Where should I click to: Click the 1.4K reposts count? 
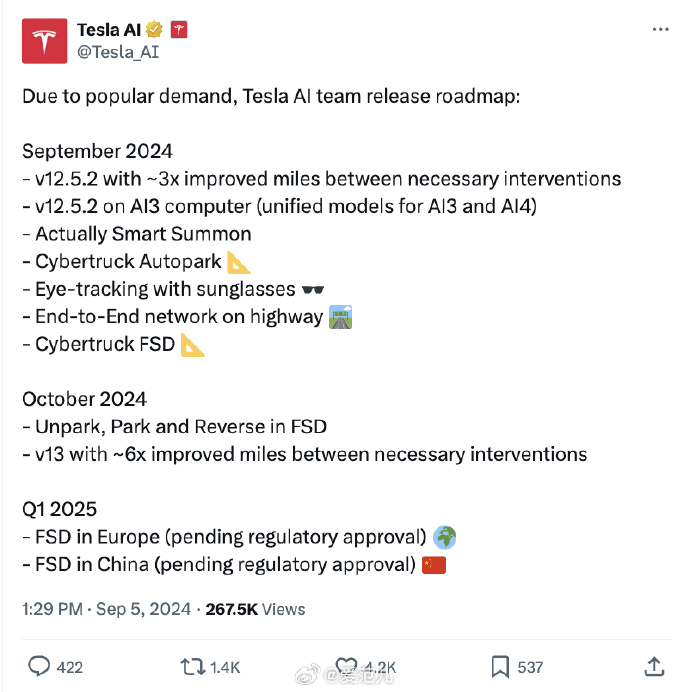pos(225,667)
